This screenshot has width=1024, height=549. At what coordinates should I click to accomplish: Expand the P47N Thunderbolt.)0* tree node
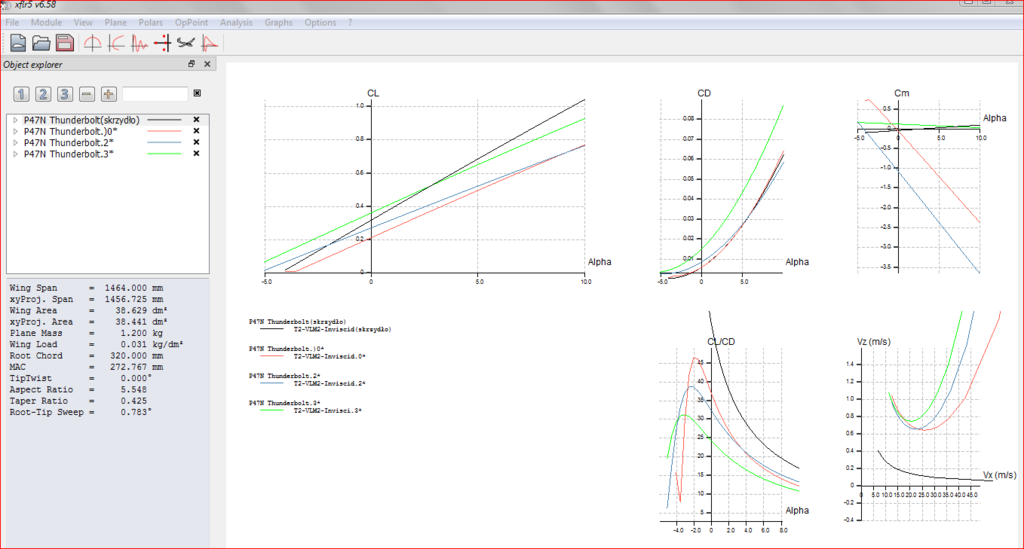pos(15,131)
